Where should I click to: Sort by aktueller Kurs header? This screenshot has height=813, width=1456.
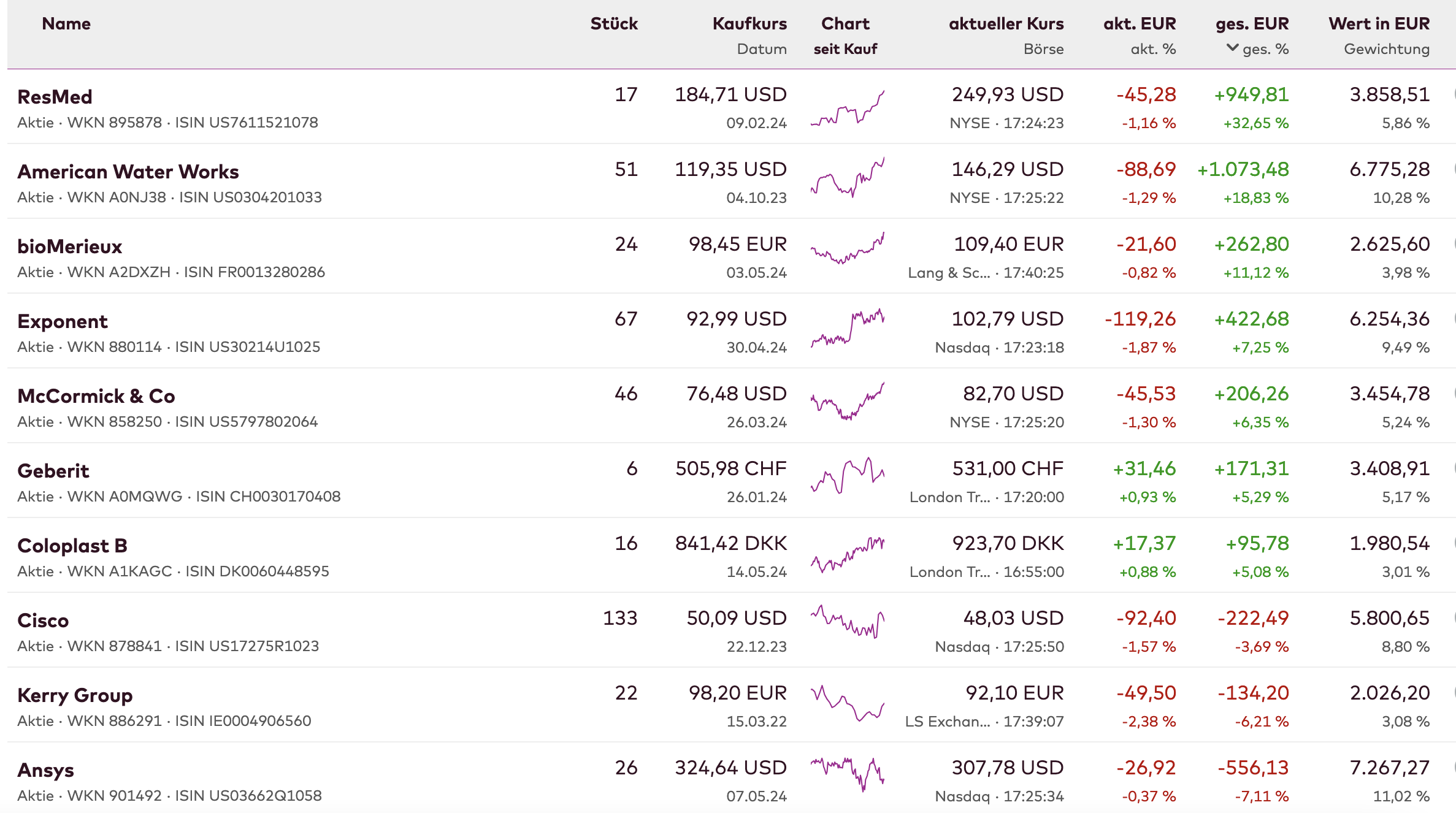click(x=1006, y=23)
